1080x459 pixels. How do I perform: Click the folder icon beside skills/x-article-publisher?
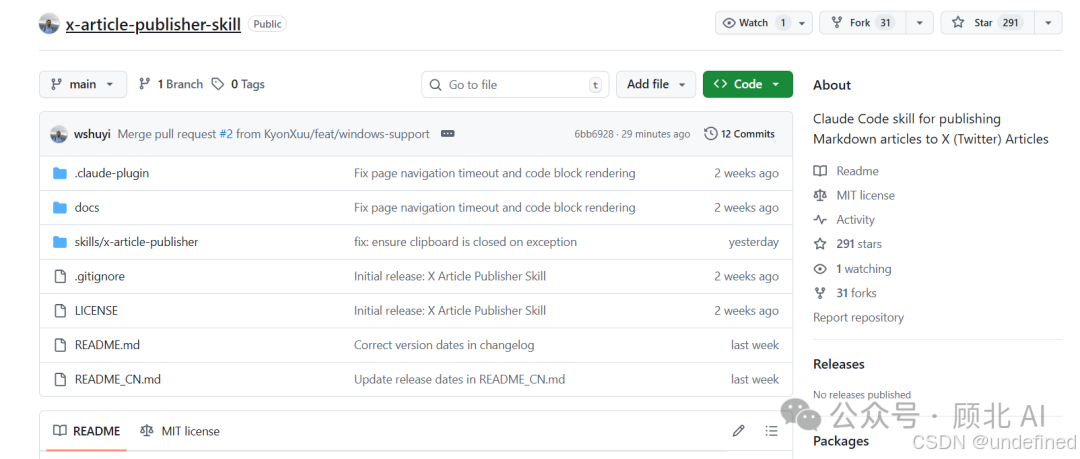coord(60,242)
